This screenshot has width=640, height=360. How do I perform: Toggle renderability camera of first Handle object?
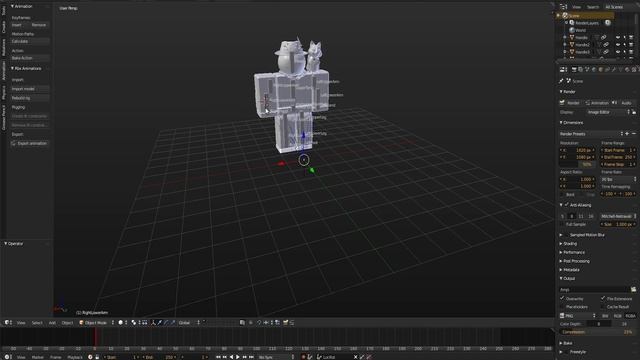pos(631,38)
